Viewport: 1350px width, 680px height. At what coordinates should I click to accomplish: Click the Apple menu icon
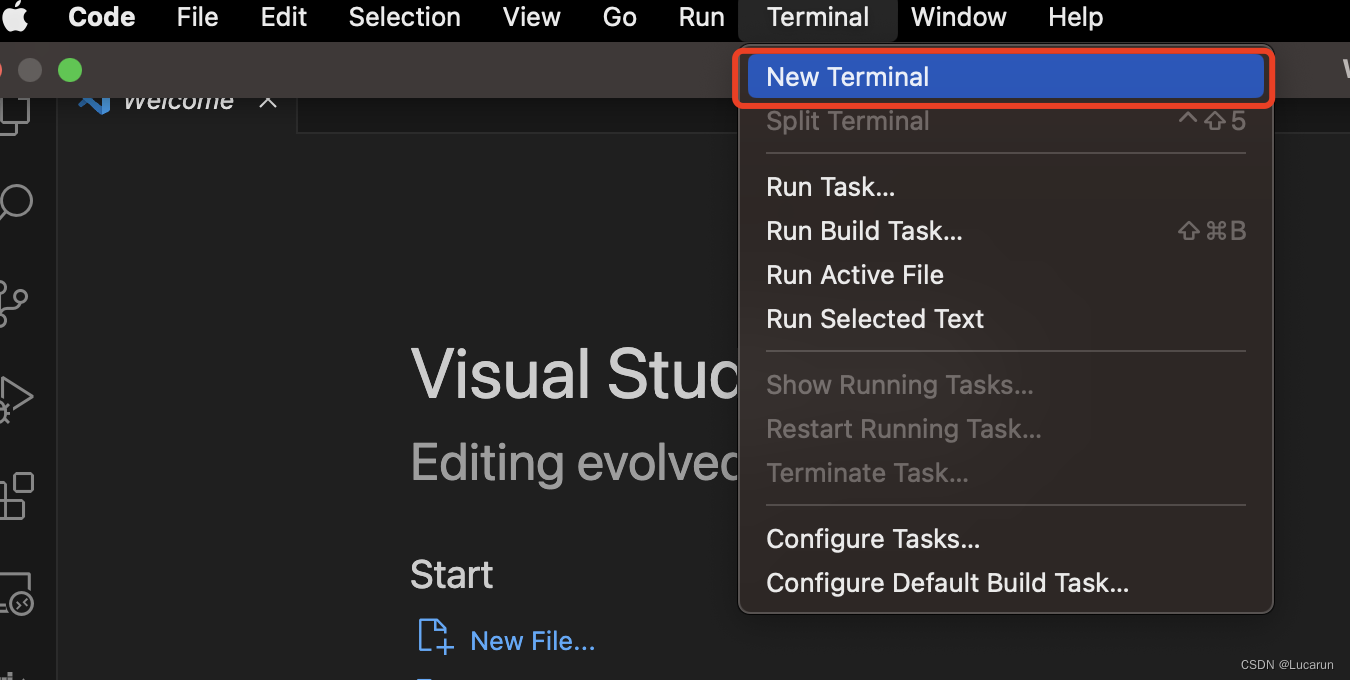click(15, 17)
